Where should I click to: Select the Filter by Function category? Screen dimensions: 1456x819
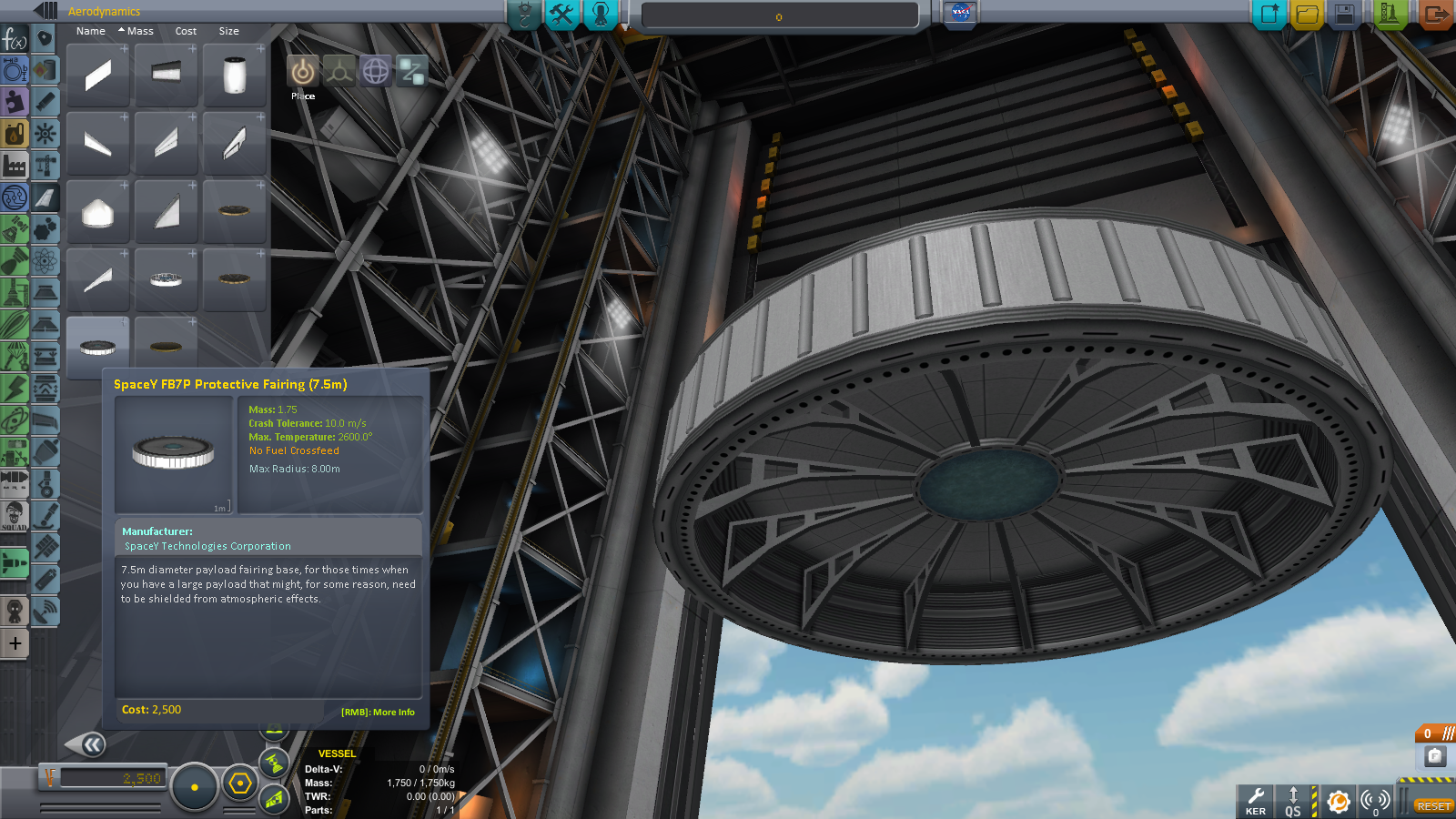(x=15, y=39)
